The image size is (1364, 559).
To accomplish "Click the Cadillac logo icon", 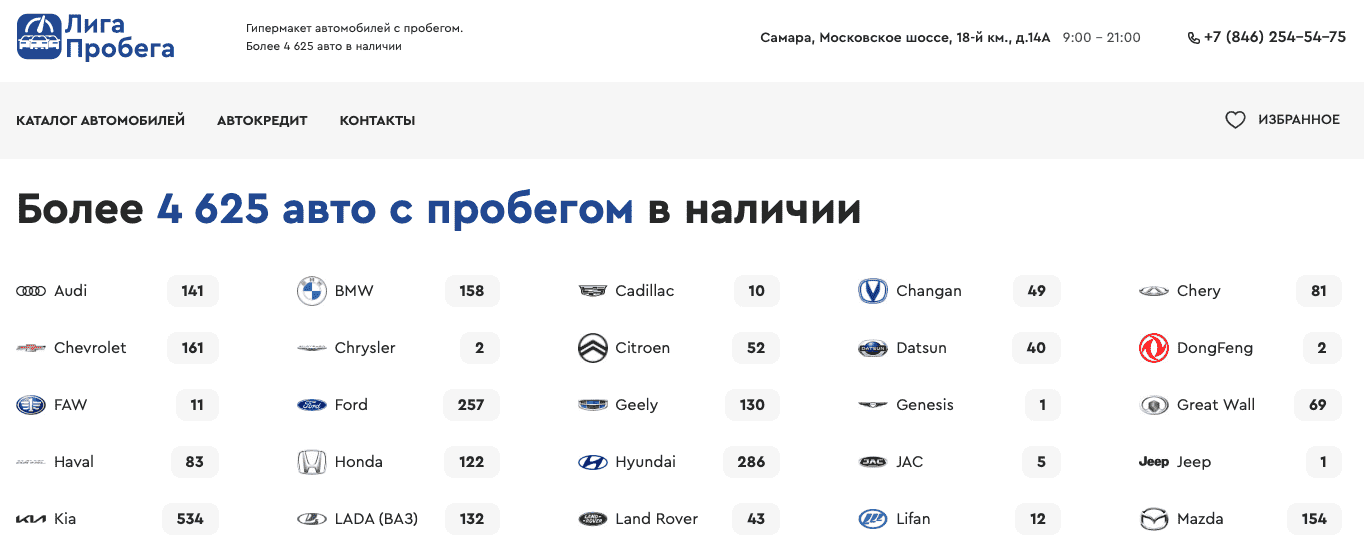I will point(593,291).
